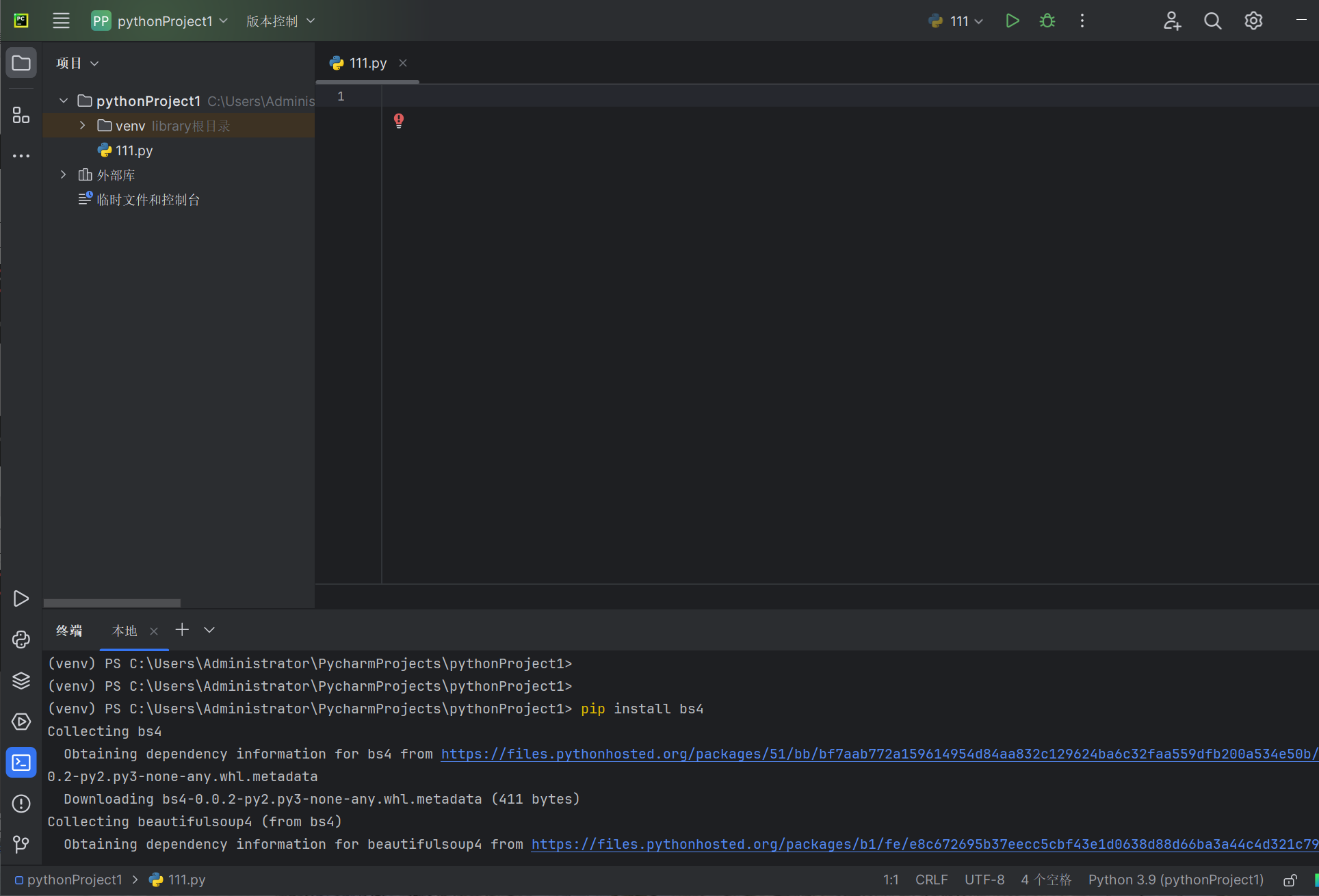
Task: Run the 111 configuration with play button
Action: tap(1013, 21)
